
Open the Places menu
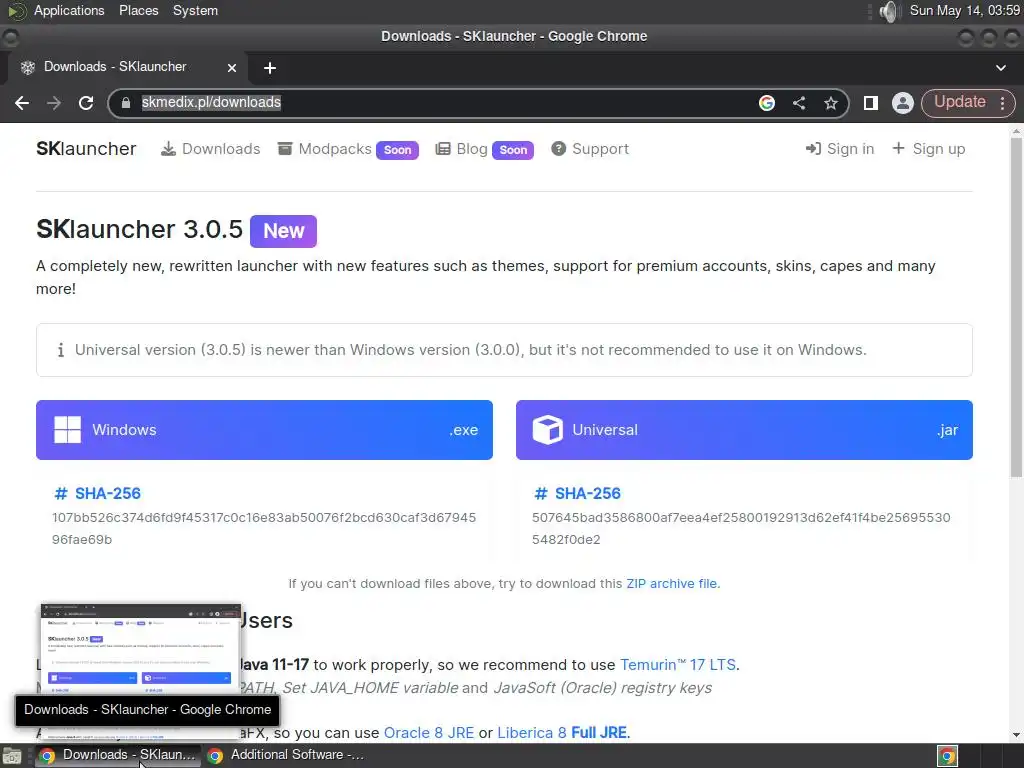pos(138,10)
